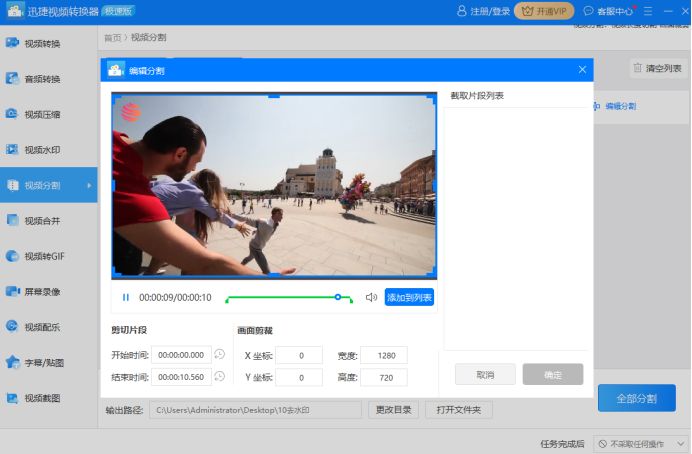Click the top-left crop corner handle
The height and width of the screenshot is (454, 692).
pos(116,98)
